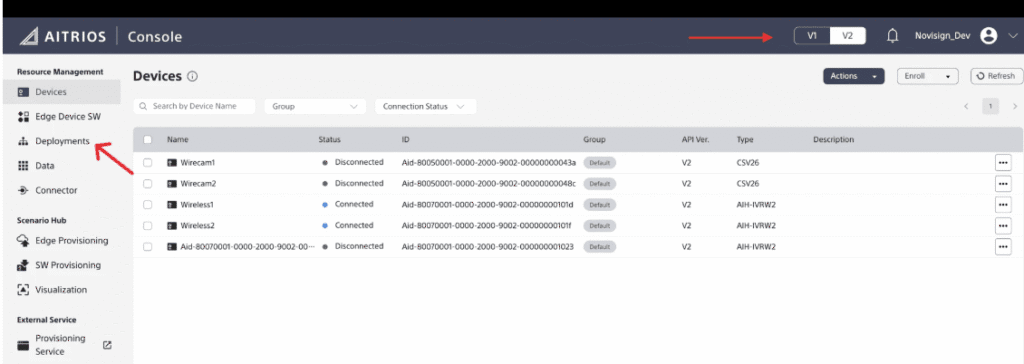Click the device icon next to Wireless1
The width and height of the screenshot is (1024, 364).
click(x=172, y=205)
